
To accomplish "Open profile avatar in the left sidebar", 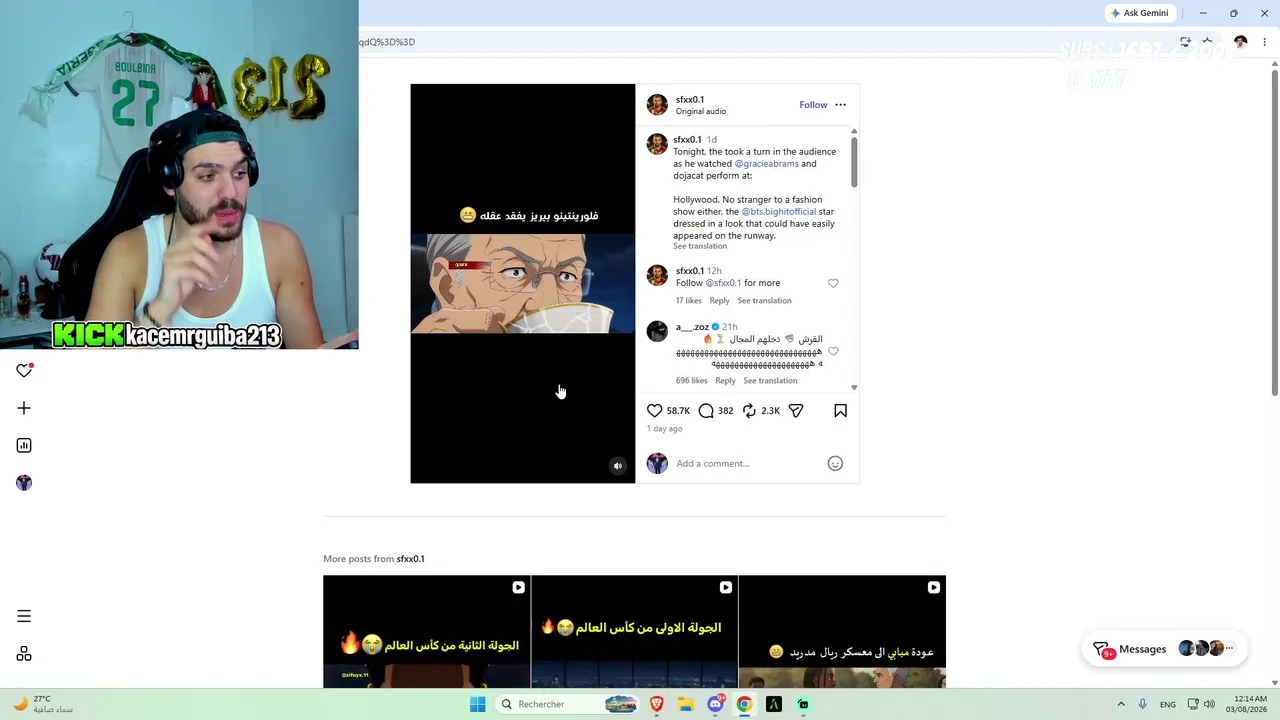I will pyautogui.click(x=24, y=483).
